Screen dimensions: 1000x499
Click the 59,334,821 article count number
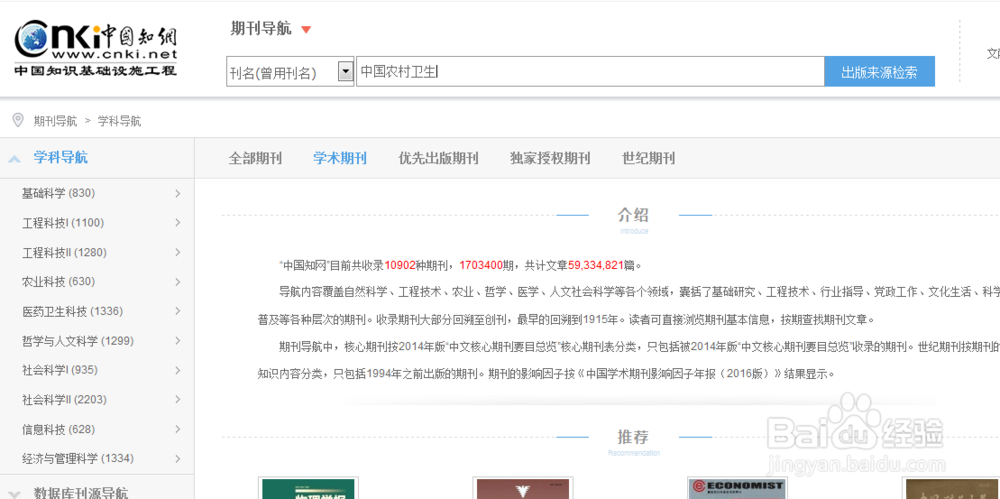pyautogui.click(x=595, y=265)
